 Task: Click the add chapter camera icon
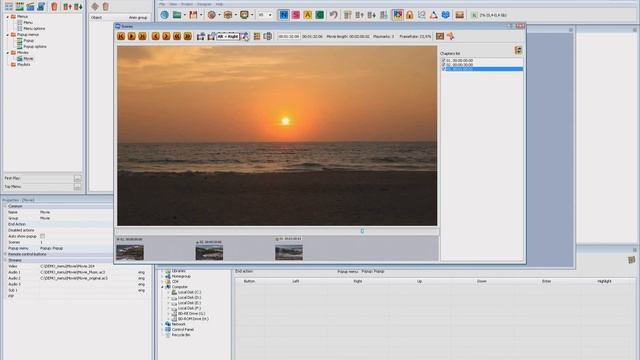[x=201, y=36]
